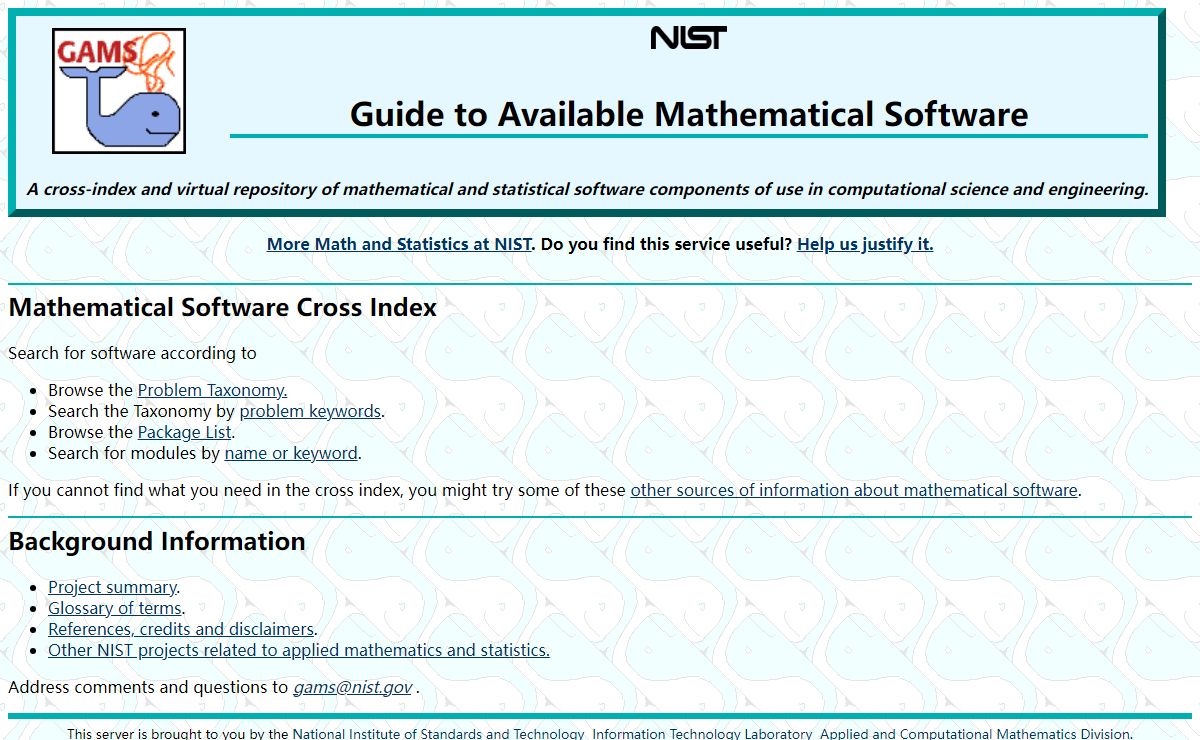Open More Math and Statistics at NIST link

tap(399, 244)
